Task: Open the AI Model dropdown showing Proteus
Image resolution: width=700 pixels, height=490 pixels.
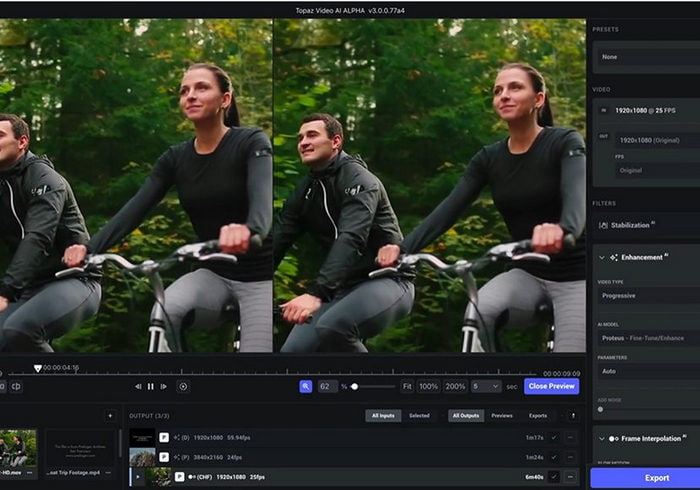Action: tap(649, 338)
